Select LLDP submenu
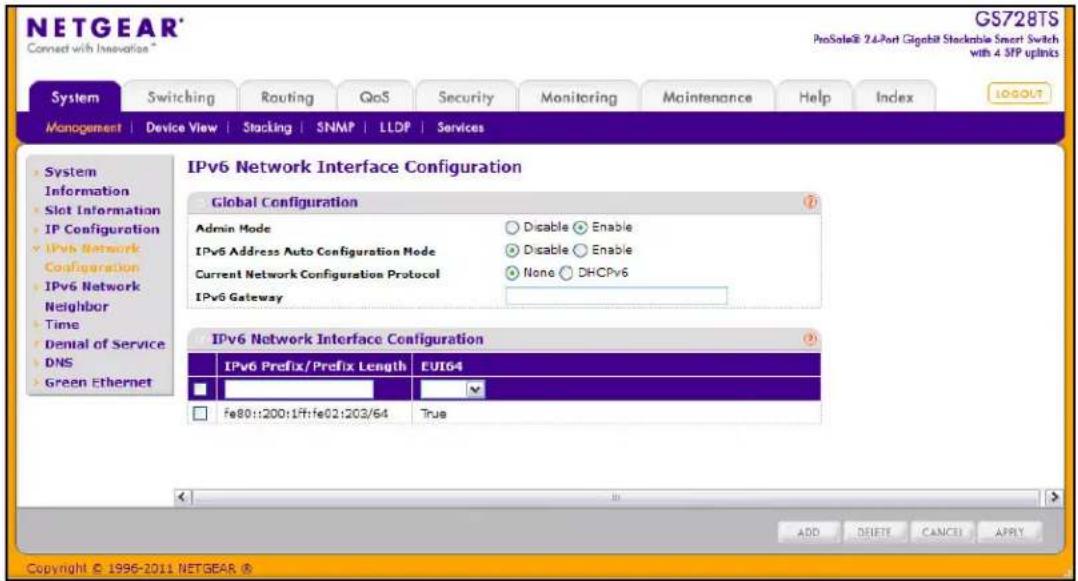Image resolution: width=1078 pixels, height=581 pixels. [395, 128]
